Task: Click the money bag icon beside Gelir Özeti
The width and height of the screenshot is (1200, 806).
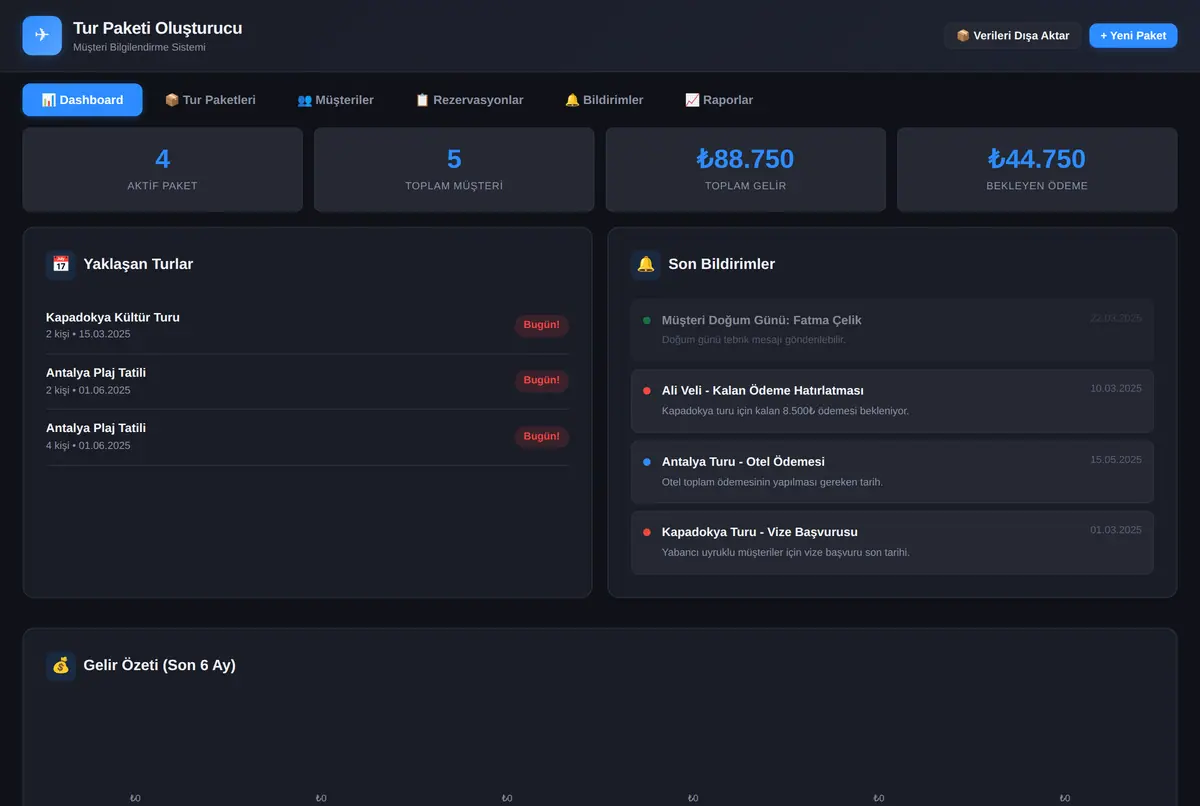Action: [61, 665]
